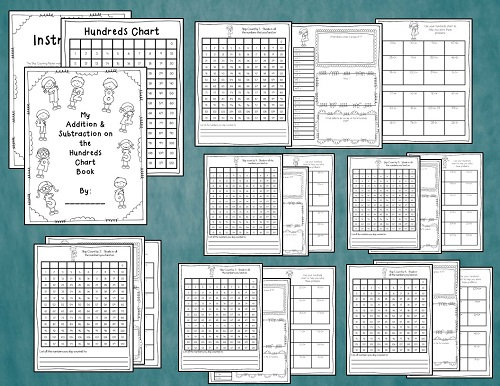The image size is (500, 386).
Task: Click the "By:" label on the book cover
Action: (x=85, y=191)
